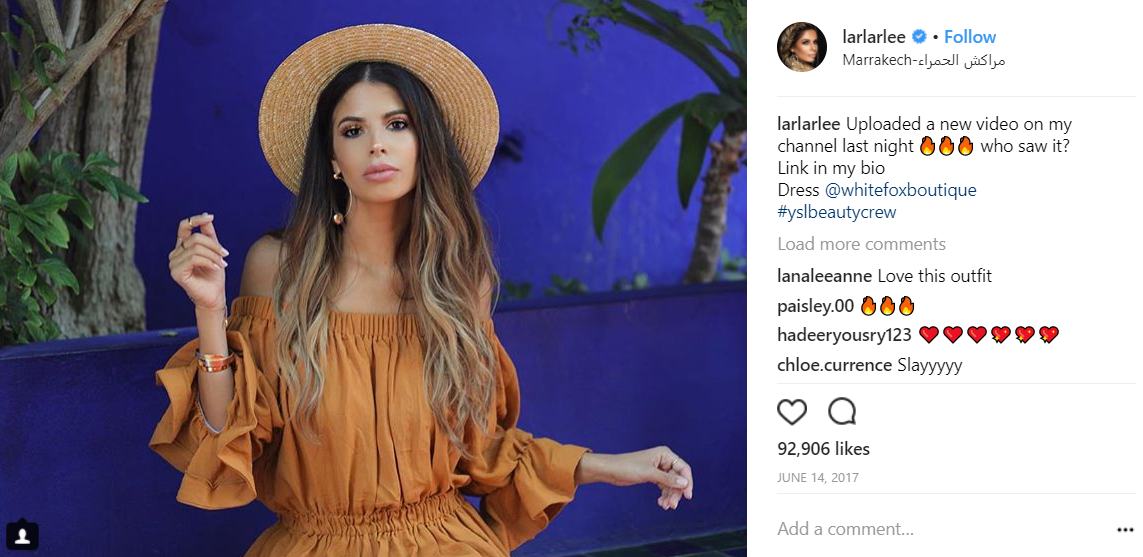This screenshot has width=1143, height=557.
Task: Open commenter lanaleeanne's profile
Action: tap(824, 276)
